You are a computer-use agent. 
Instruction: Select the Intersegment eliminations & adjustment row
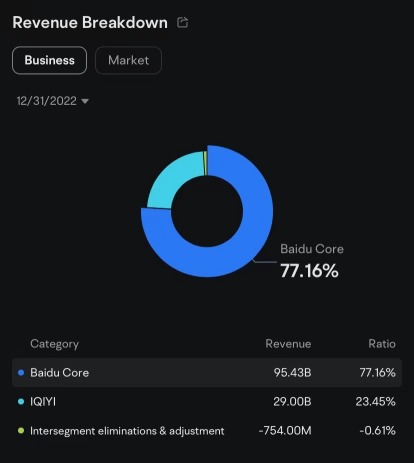pyautogui.click(x=207, y=431)
